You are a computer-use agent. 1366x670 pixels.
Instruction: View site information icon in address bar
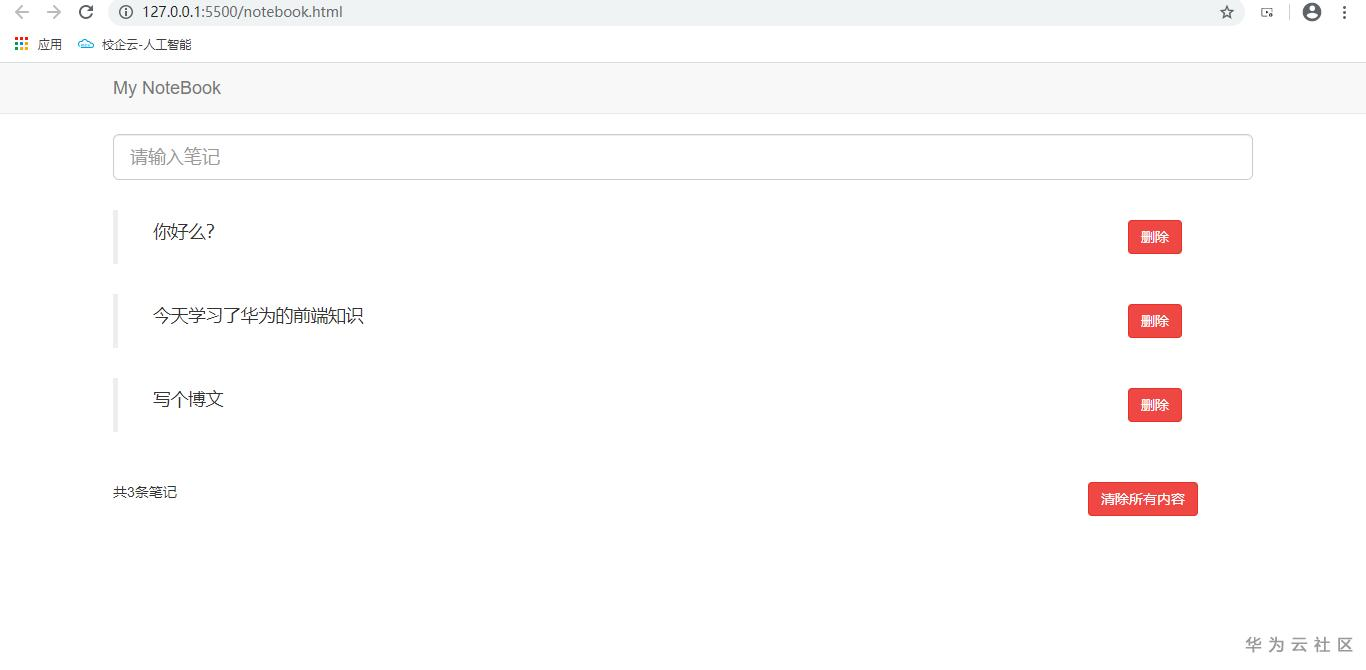pos(126,12)
